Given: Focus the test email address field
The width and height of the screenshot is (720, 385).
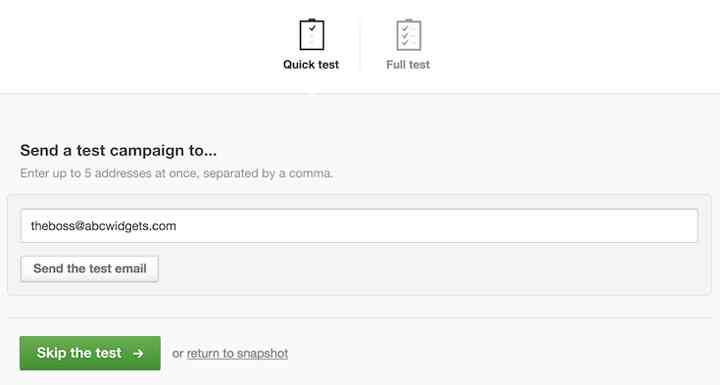Looking at the screenshot, I should click(359, 226).
